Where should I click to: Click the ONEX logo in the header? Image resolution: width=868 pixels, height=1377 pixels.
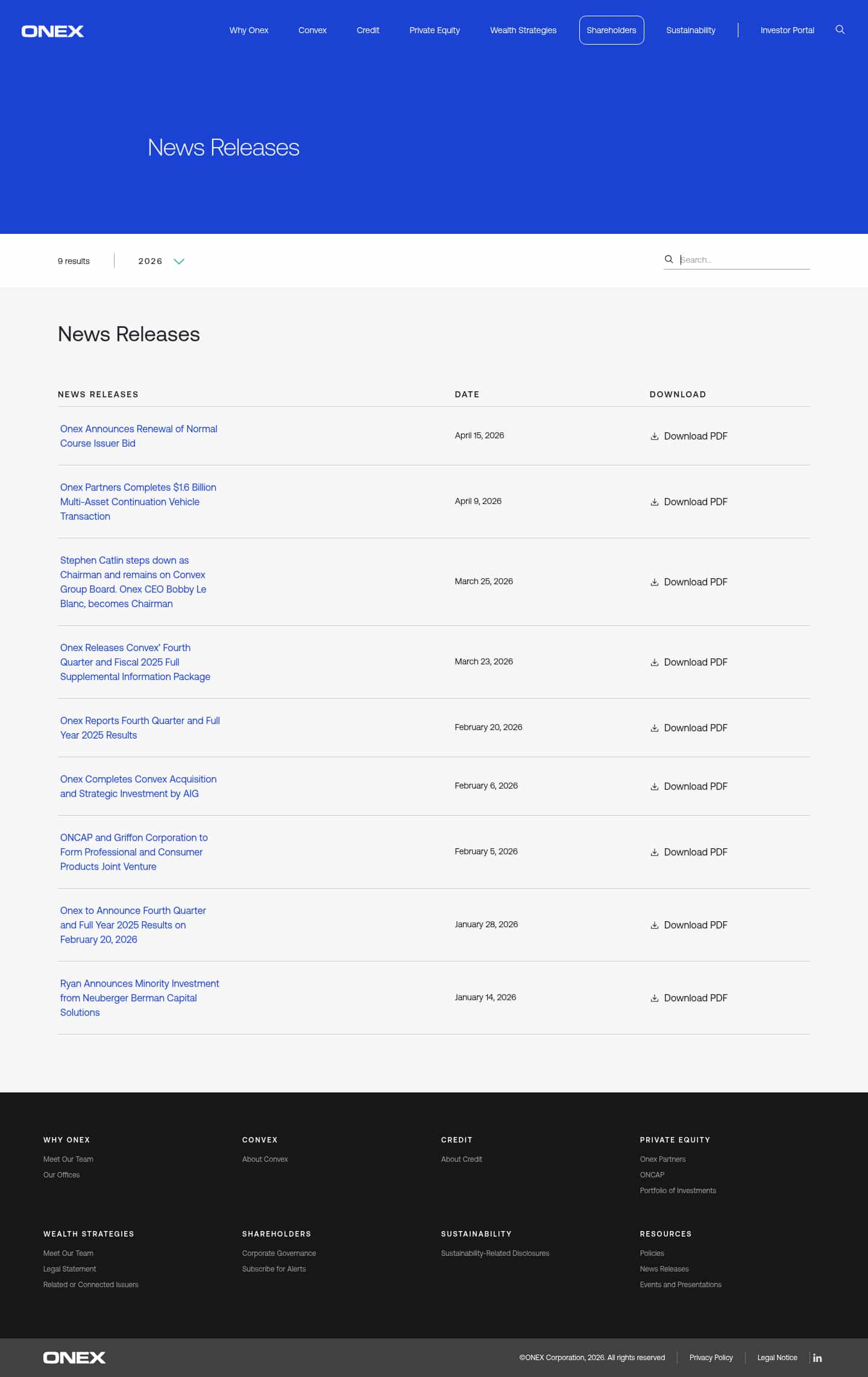point(52,31)
